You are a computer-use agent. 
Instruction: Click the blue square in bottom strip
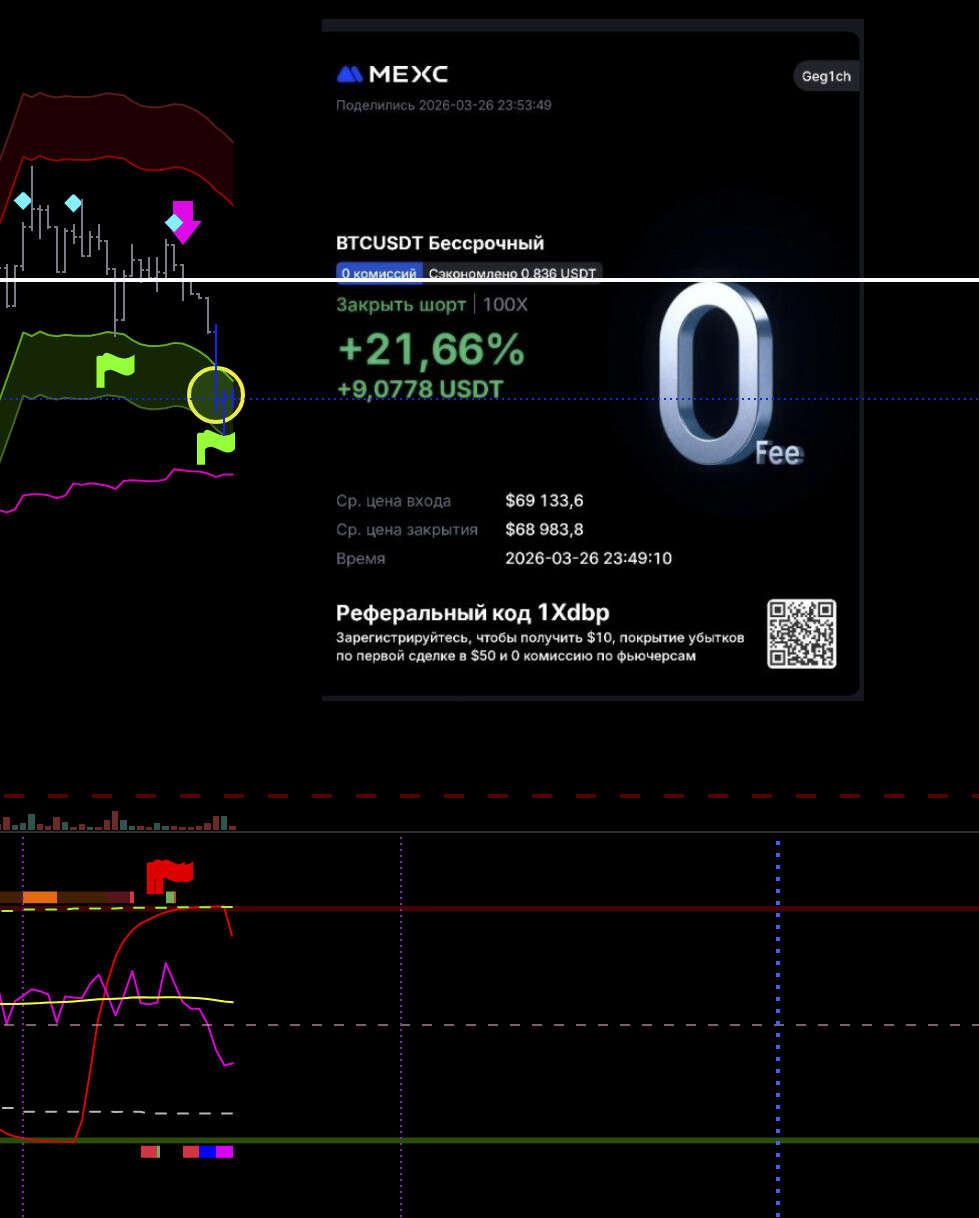pos(207,1152)
